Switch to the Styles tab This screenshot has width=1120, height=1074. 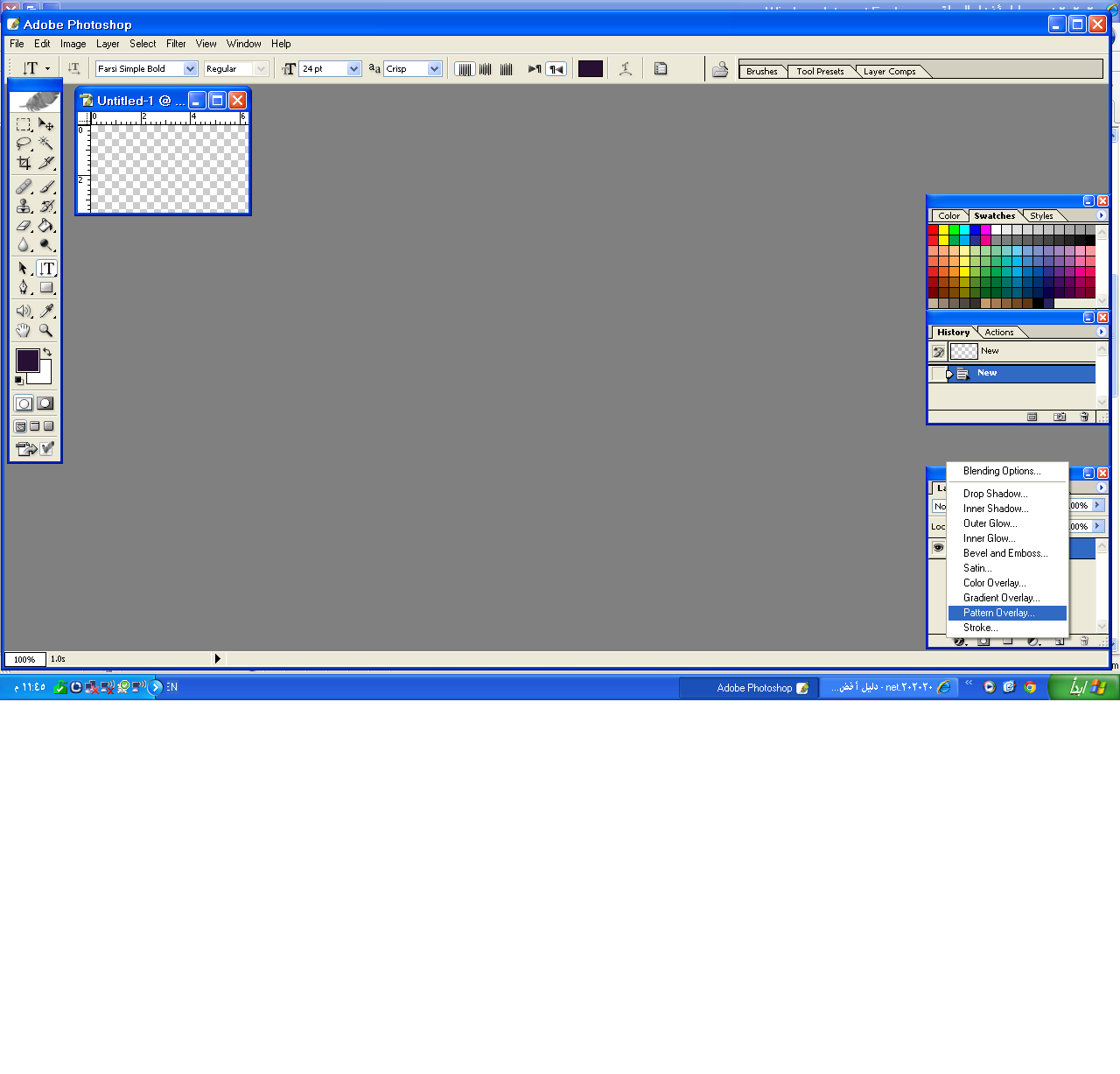click(1041, 216)
